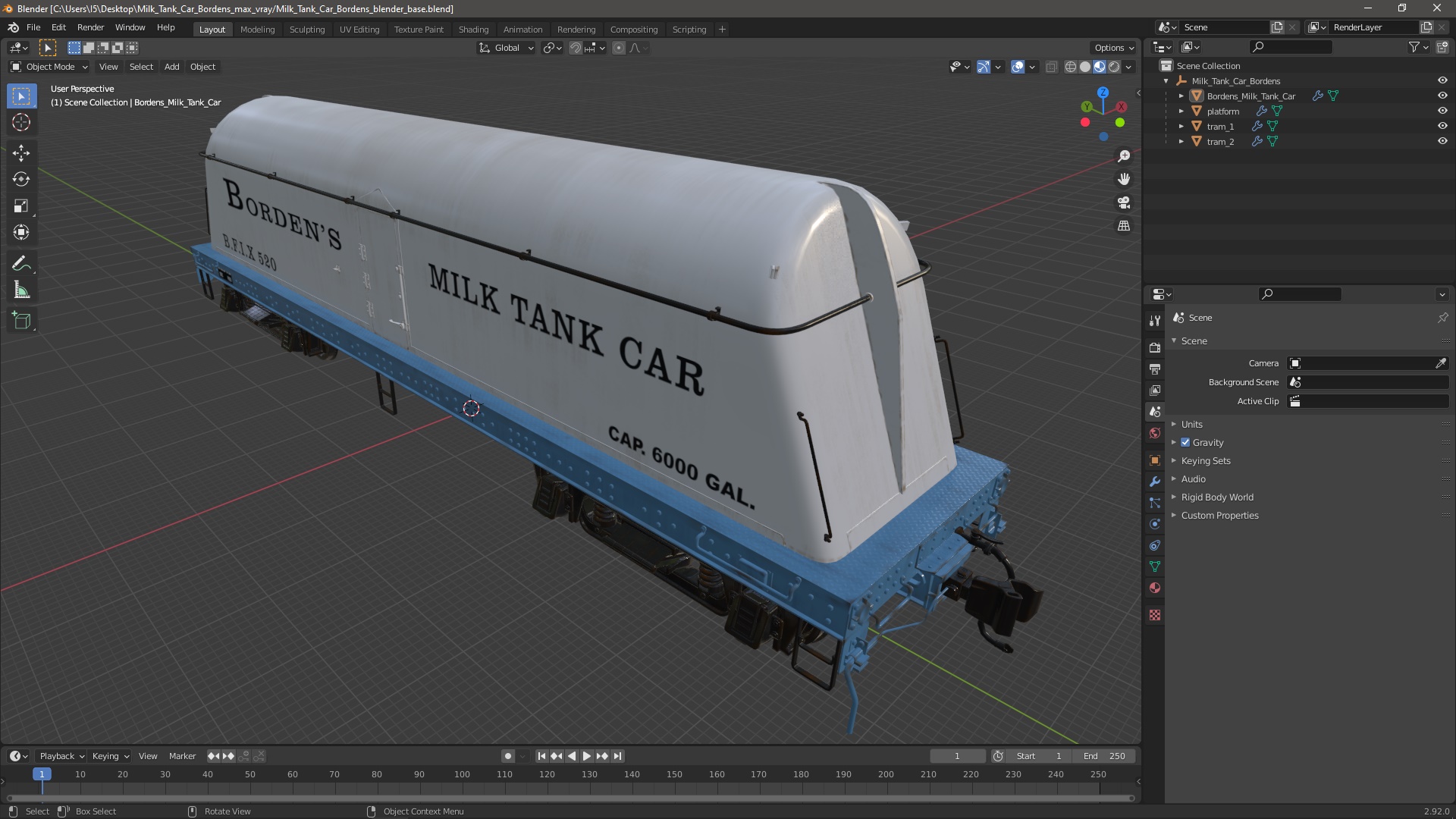This screenshot has height=819, width=1456.
Task: Select the Rotate tool
Action: tap(21, 180)
